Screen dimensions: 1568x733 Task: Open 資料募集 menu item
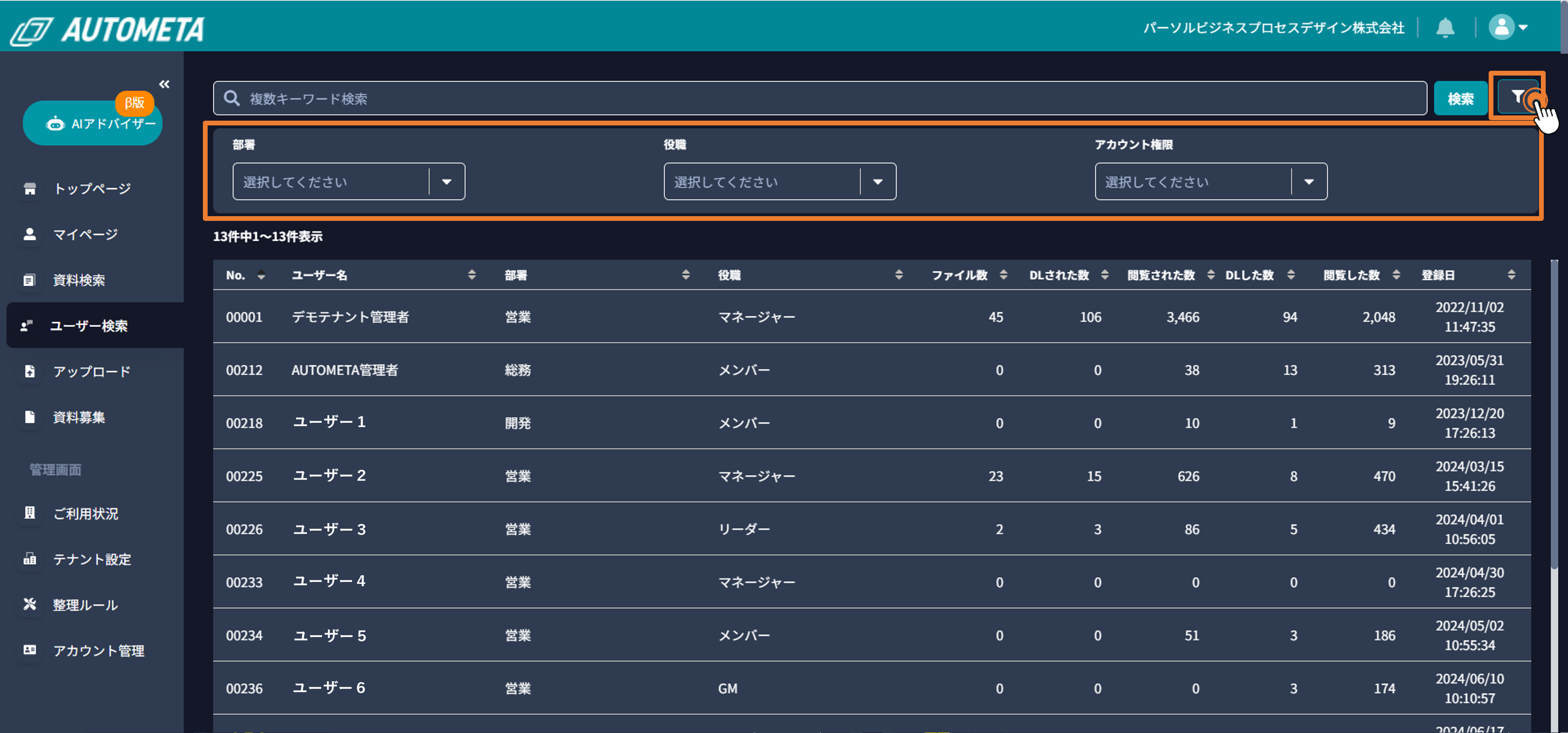click(79, 417)
